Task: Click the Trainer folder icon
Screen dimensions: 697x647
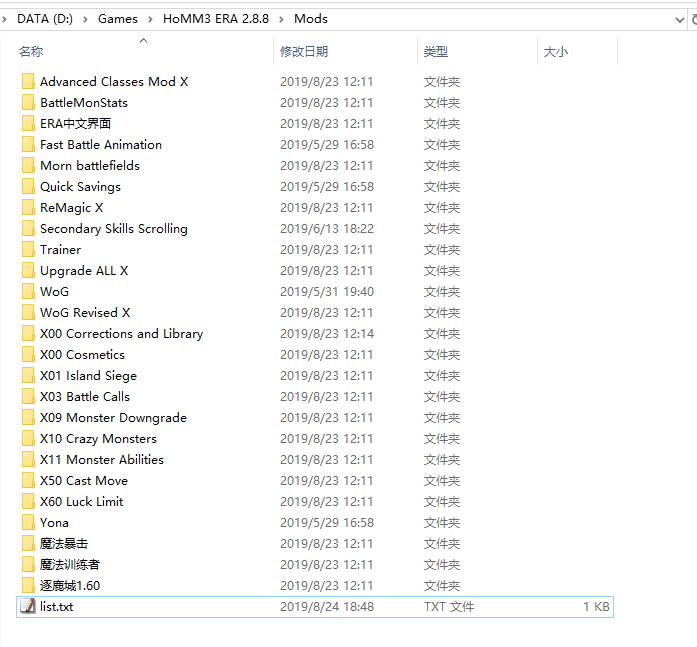Action: pyautogui.click(x=28, y=250)
